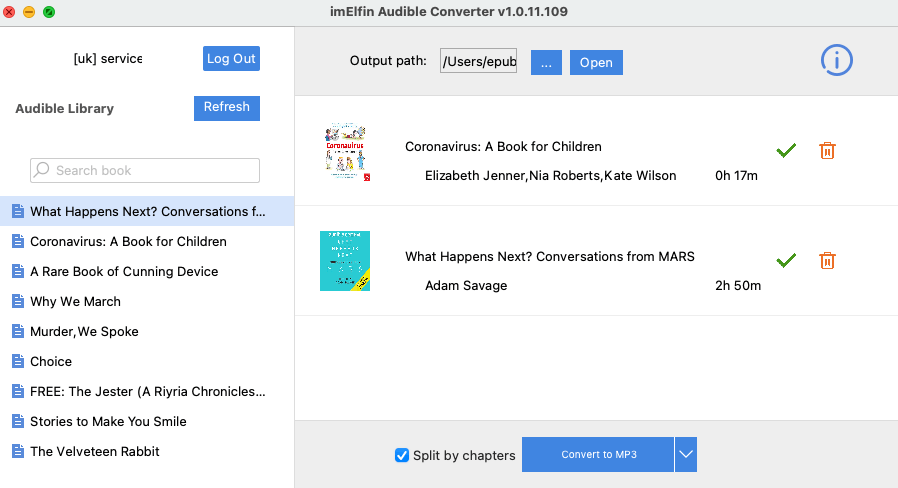Click document icon beside Why We March
898x488 pixels.
(x=18, y=301)
